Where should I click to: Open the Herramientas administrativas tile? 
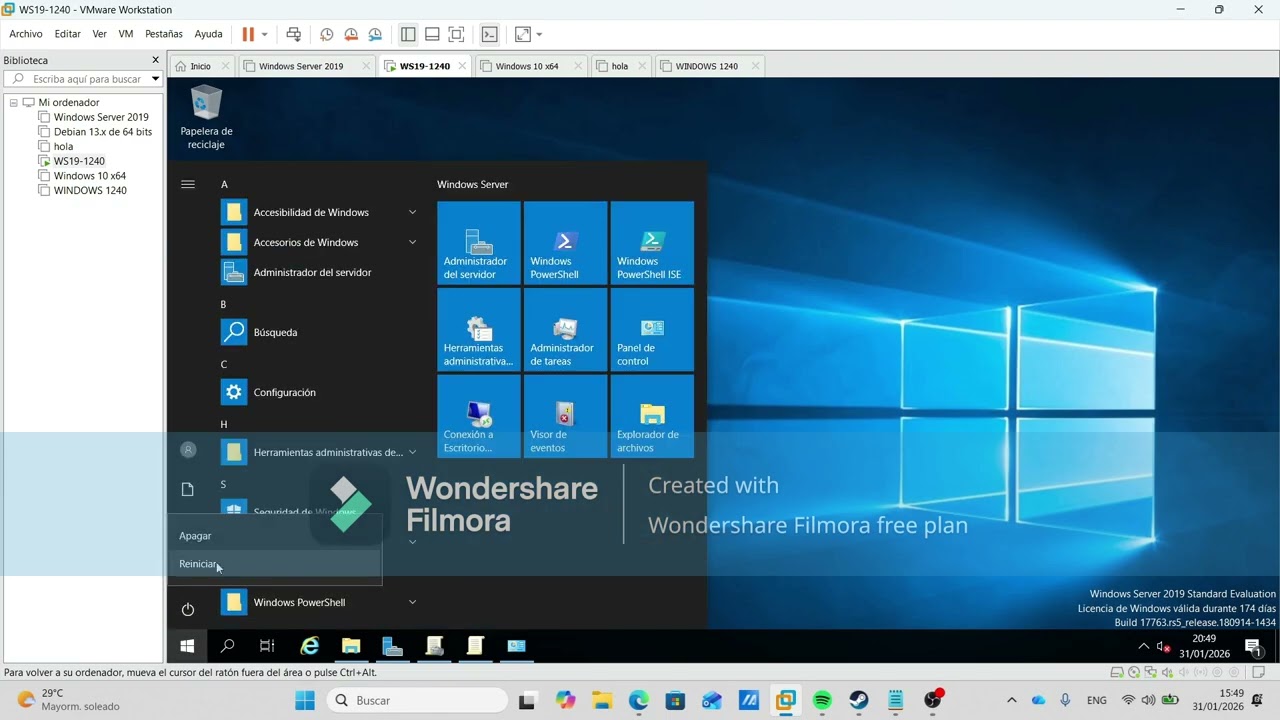point(479,330)
